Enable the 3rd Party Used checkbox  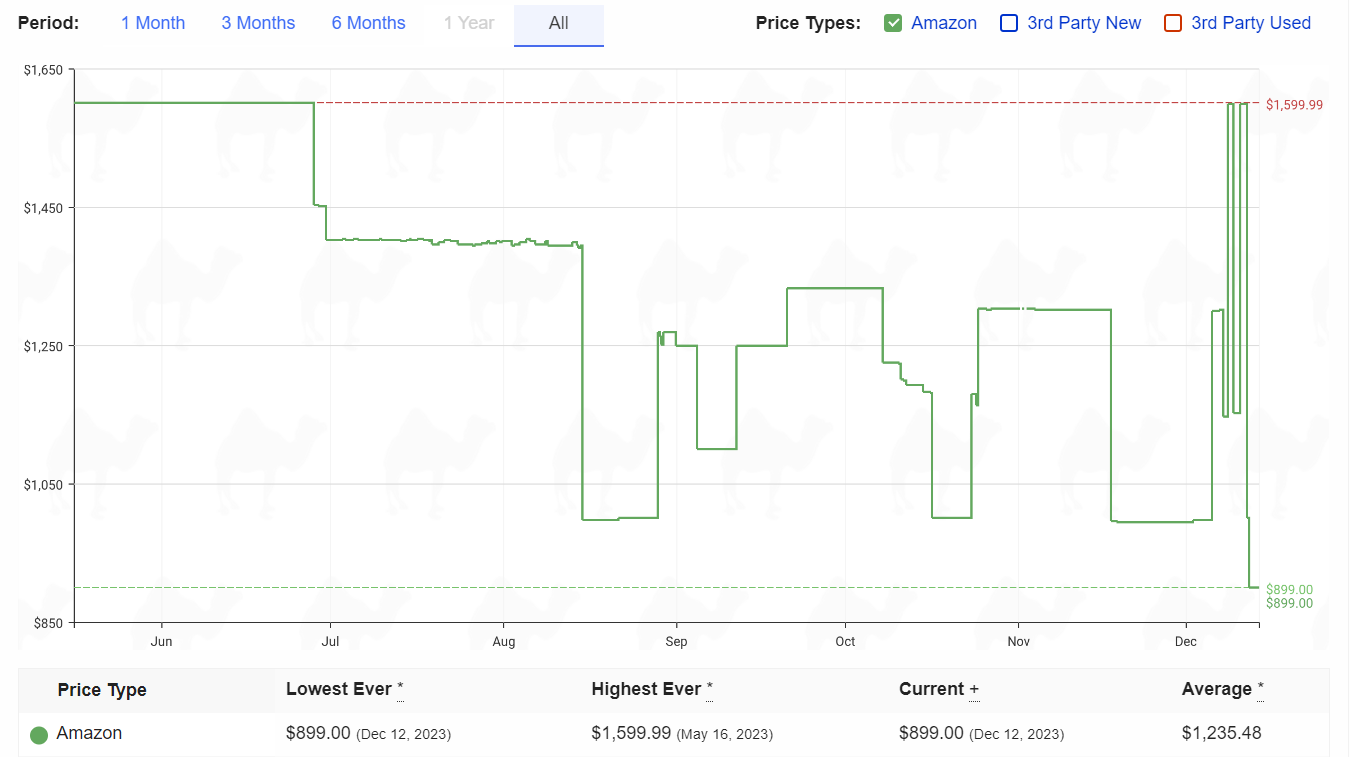pyautogui.click(x=1173, y=23)
